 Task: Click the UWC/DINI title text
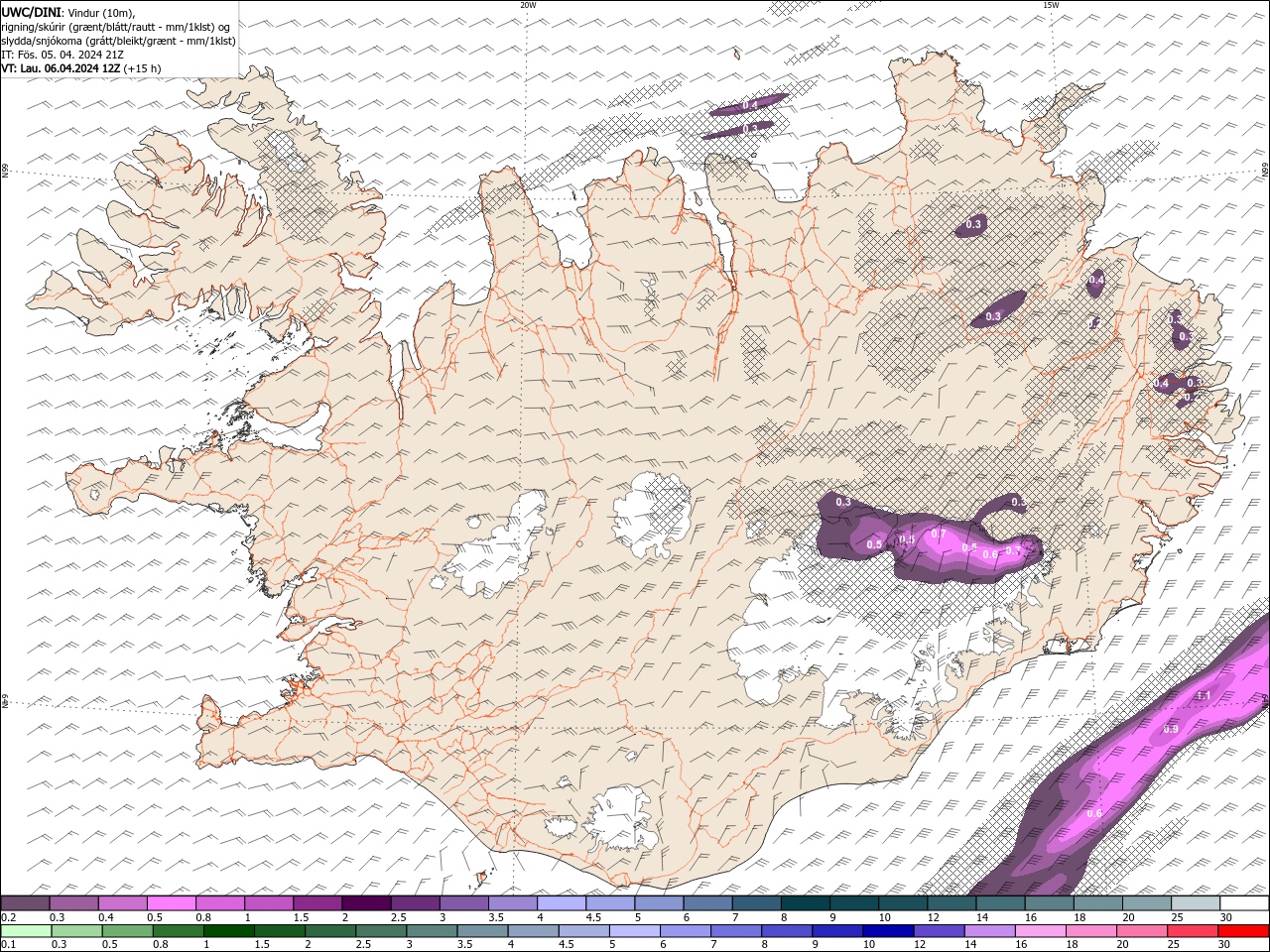tap(32, 12)
